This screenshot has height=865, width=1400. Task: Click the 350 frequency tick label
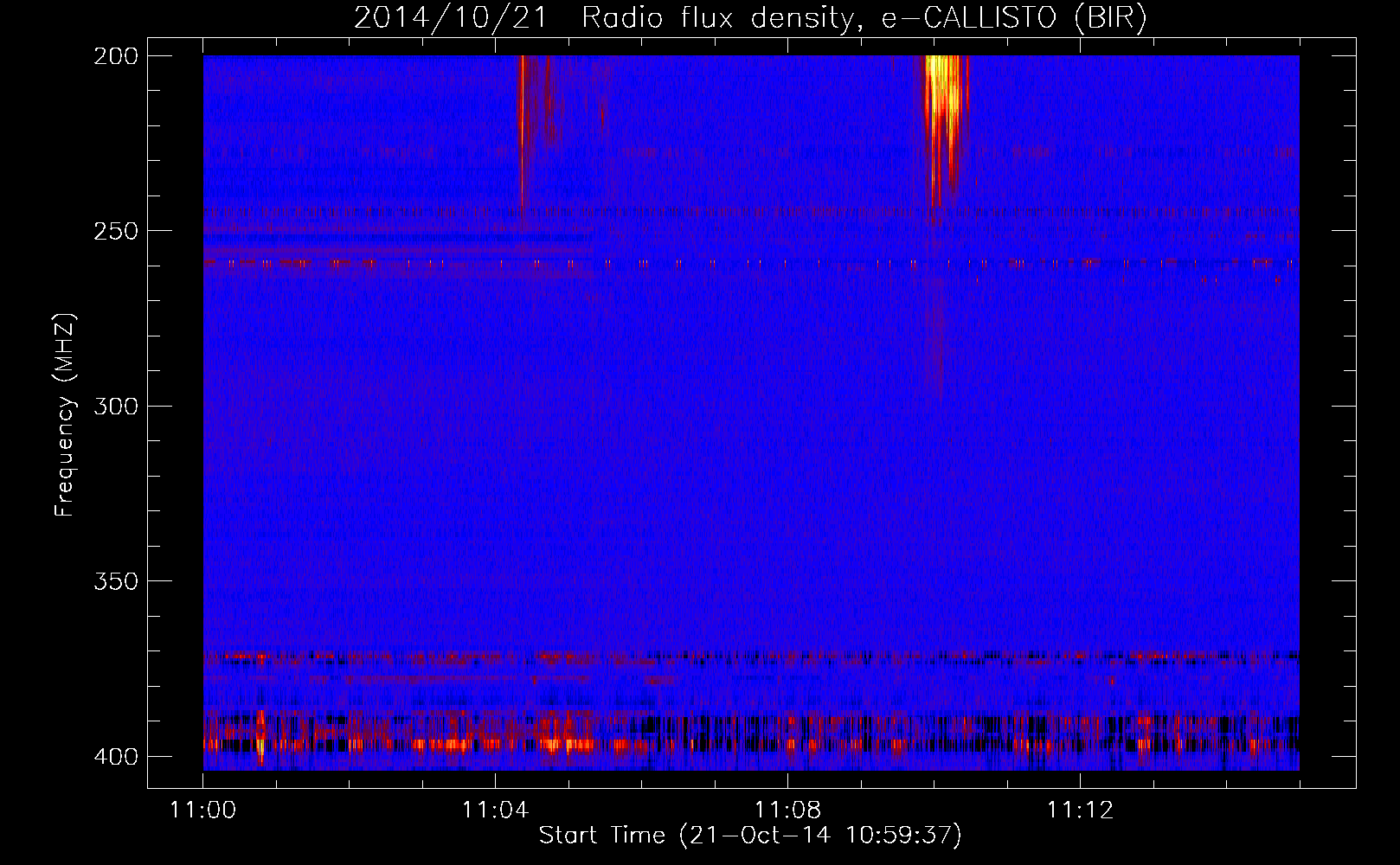tap(116, 580)
